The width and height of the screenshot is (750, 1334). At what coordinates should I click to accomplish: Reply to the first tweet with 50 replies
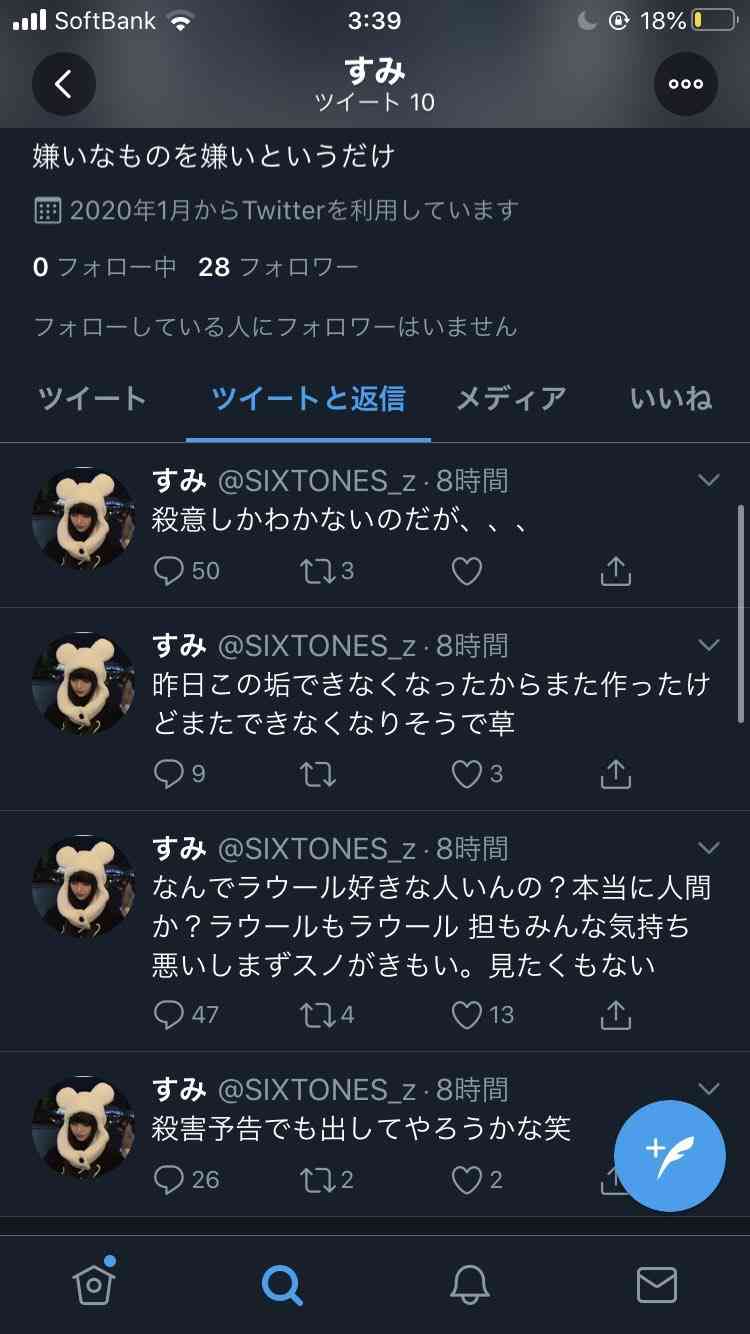pyautogui.click(x=169, y=571)
